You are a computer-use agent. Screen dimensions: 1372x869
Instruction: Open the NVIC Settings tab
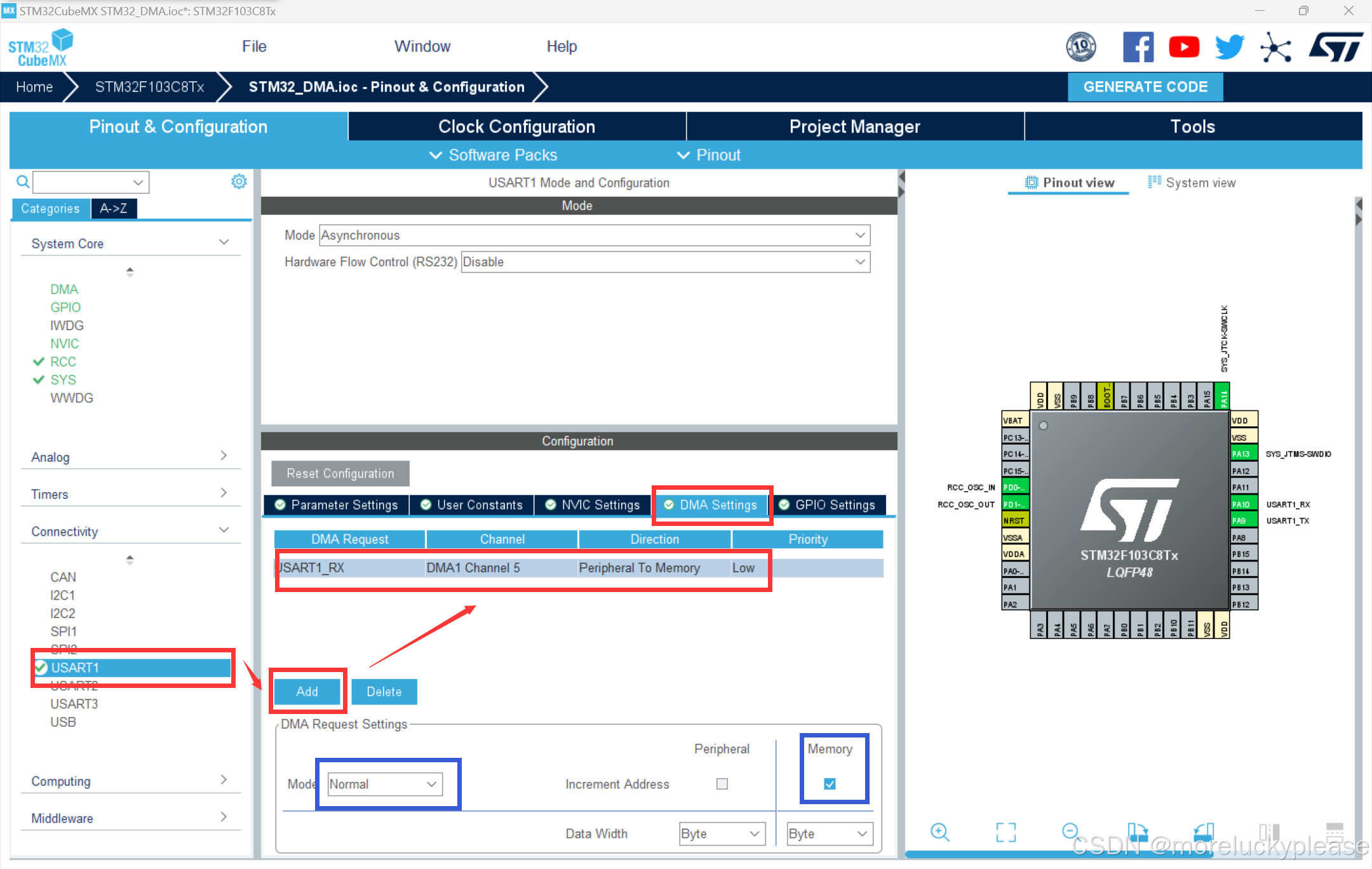593,505
